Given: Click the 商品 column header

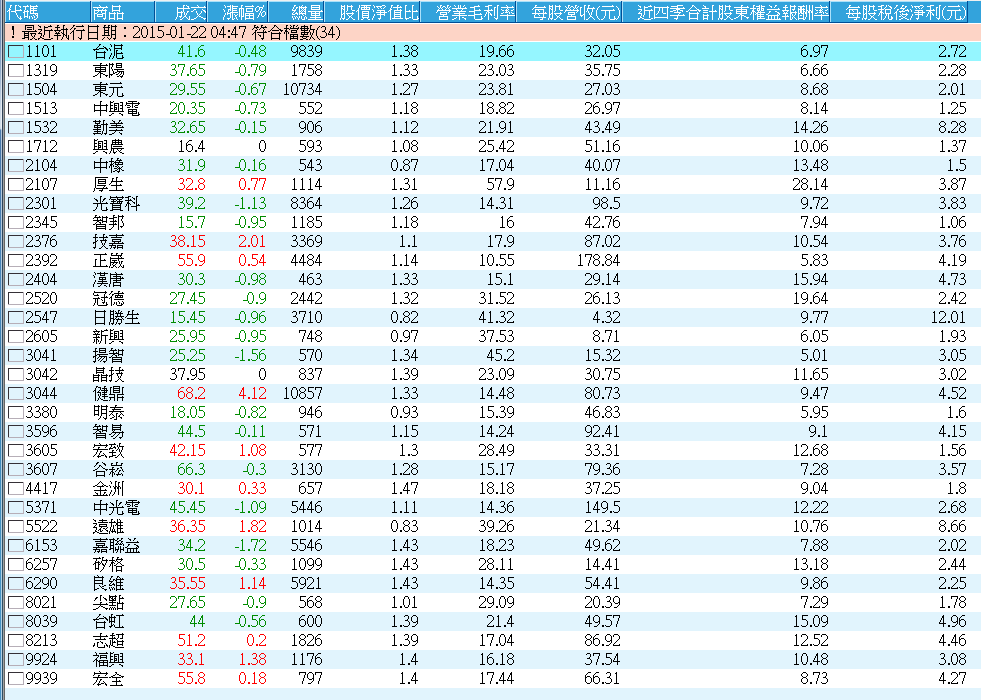Looking at the screenshot, I should pyautogui.click(x=109, y=13).
